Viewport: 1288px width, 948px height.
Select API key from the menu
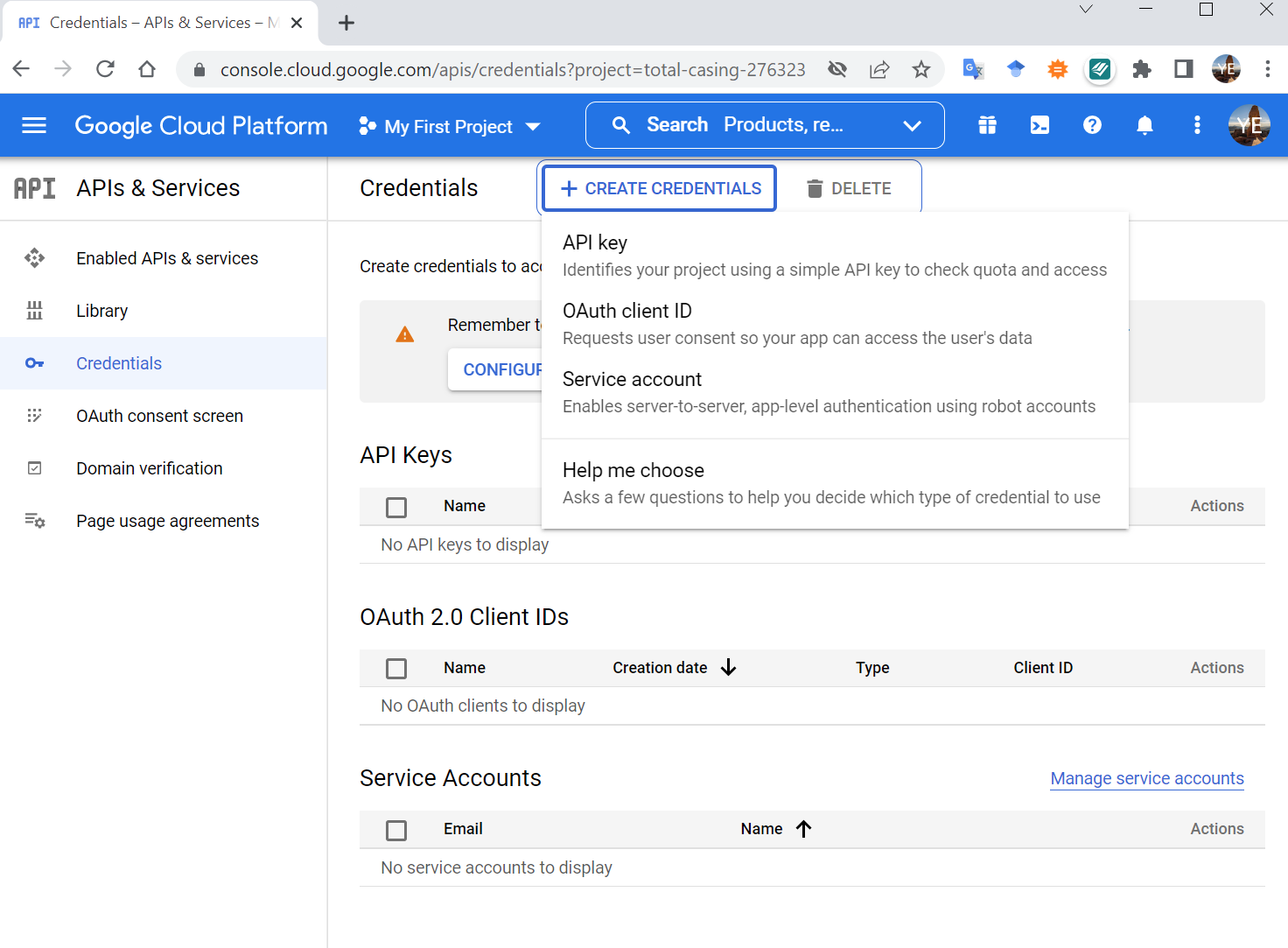point(835,256)
